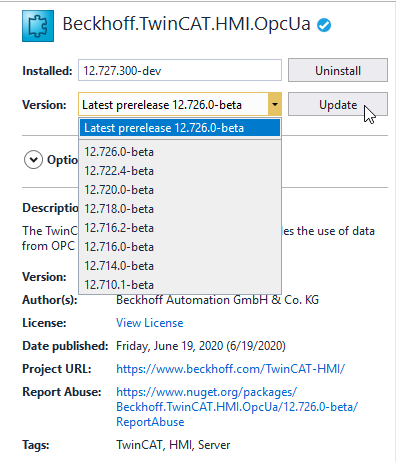Click the Uninstall button

[338, 70]
